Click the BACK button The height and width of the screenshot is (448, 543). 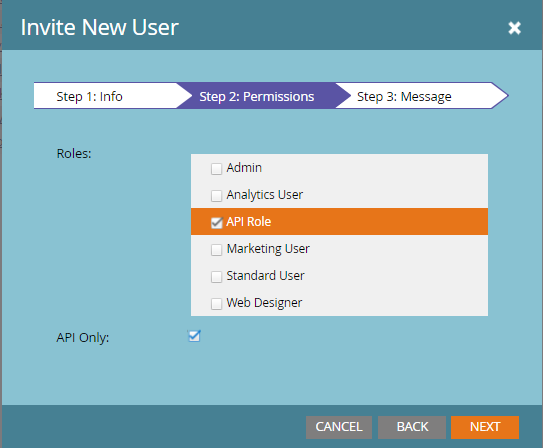point(412,427)
